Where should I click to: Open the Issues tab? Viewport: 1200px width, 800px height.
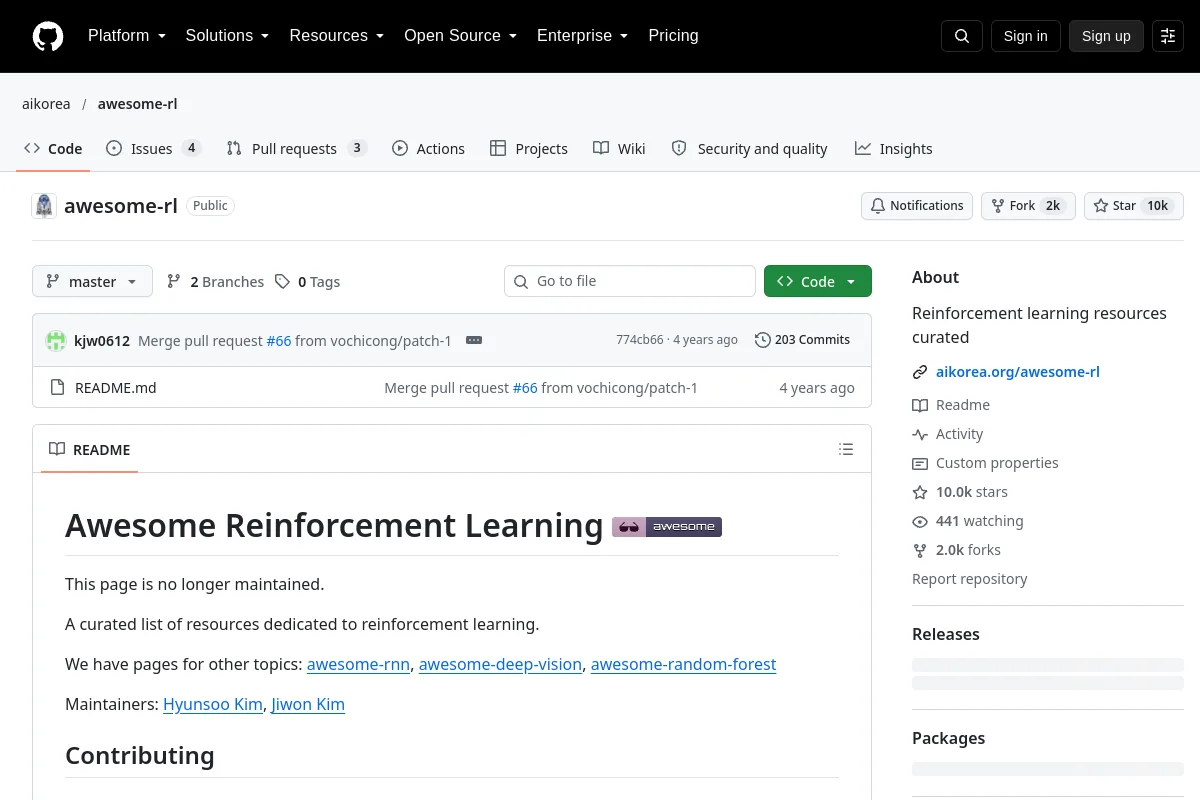pyautogui.click(x=153, y=149)
